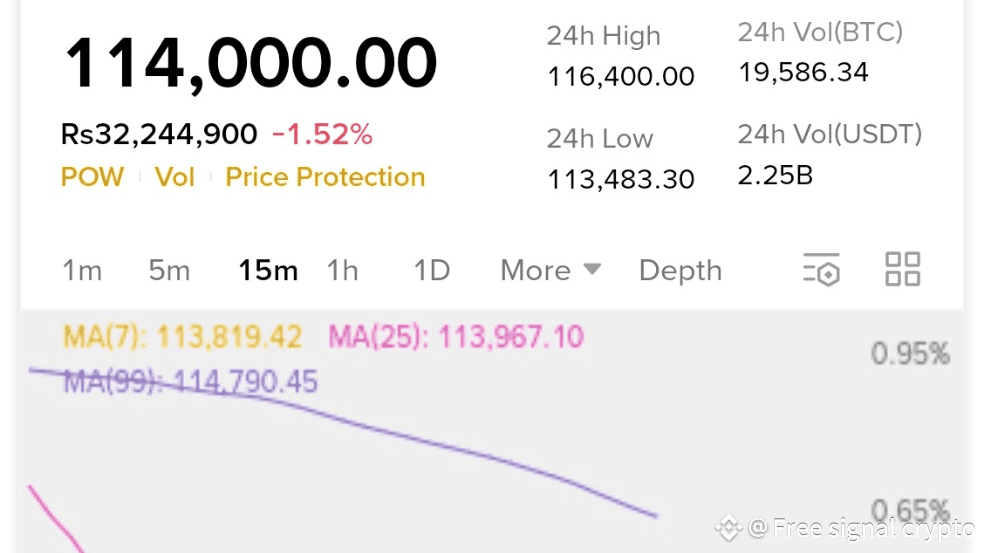Open the Depth chart view
This screenshot has width=984, height=553.
(x=680, y=271)
